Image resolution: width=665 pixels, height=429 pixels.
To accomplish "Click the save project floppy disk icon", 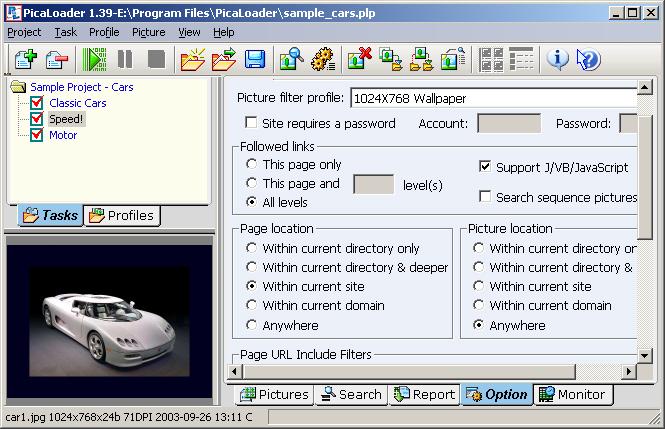I will tap(254, 59).
